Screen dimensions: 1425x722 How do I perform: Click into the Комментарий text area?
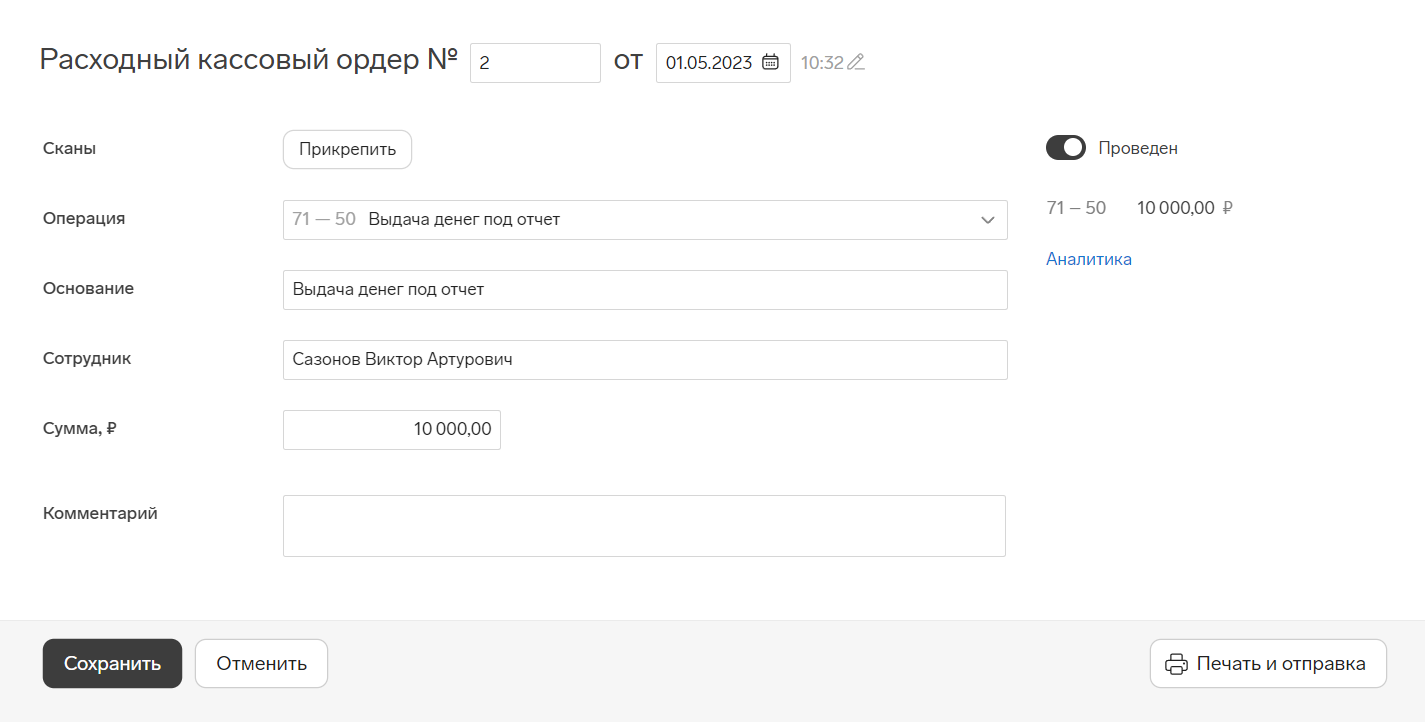click(644, 526)
